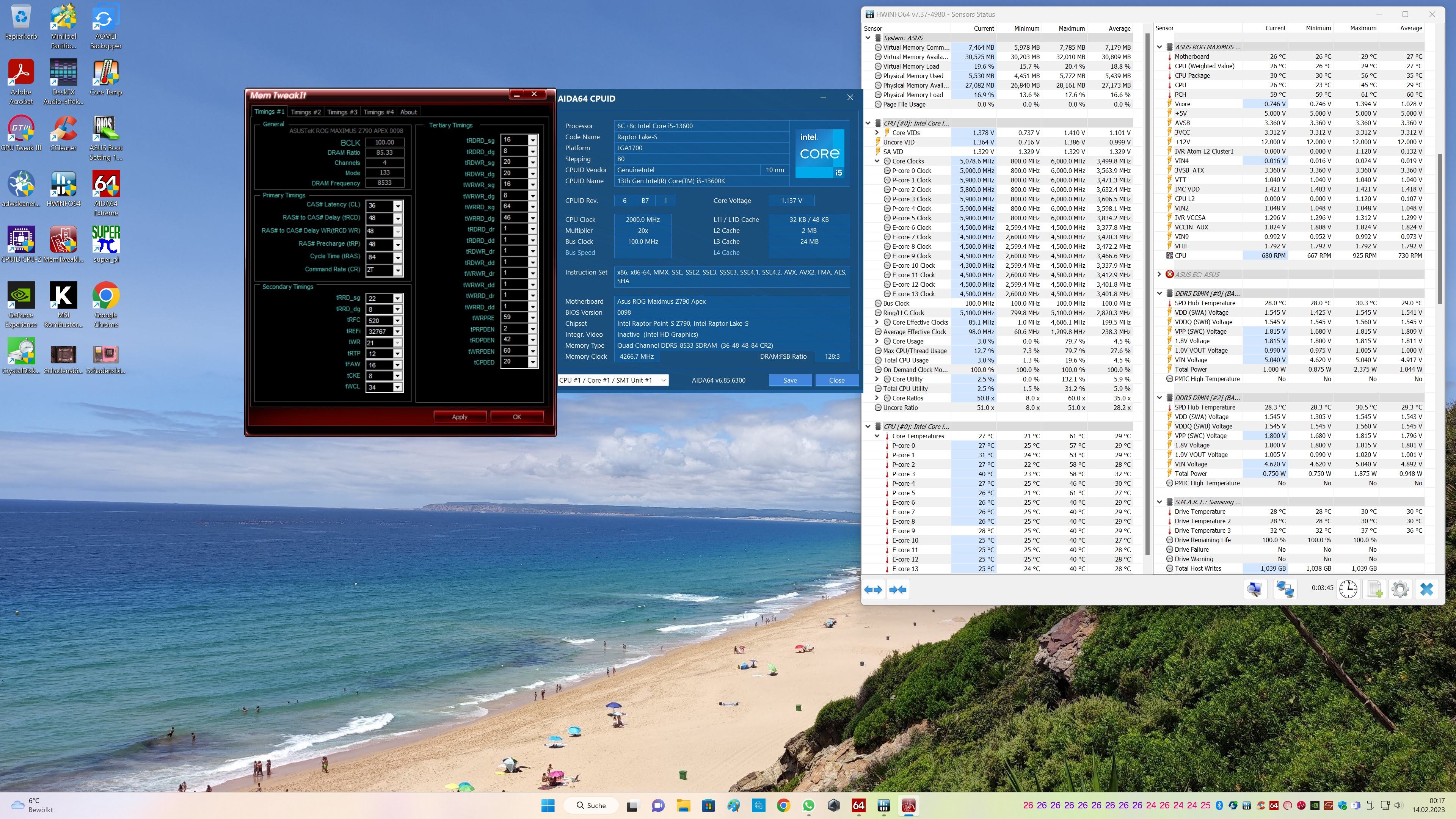Open HWiNFO settings gear icon
1456x819 pixels.
tap(1400, 589)
